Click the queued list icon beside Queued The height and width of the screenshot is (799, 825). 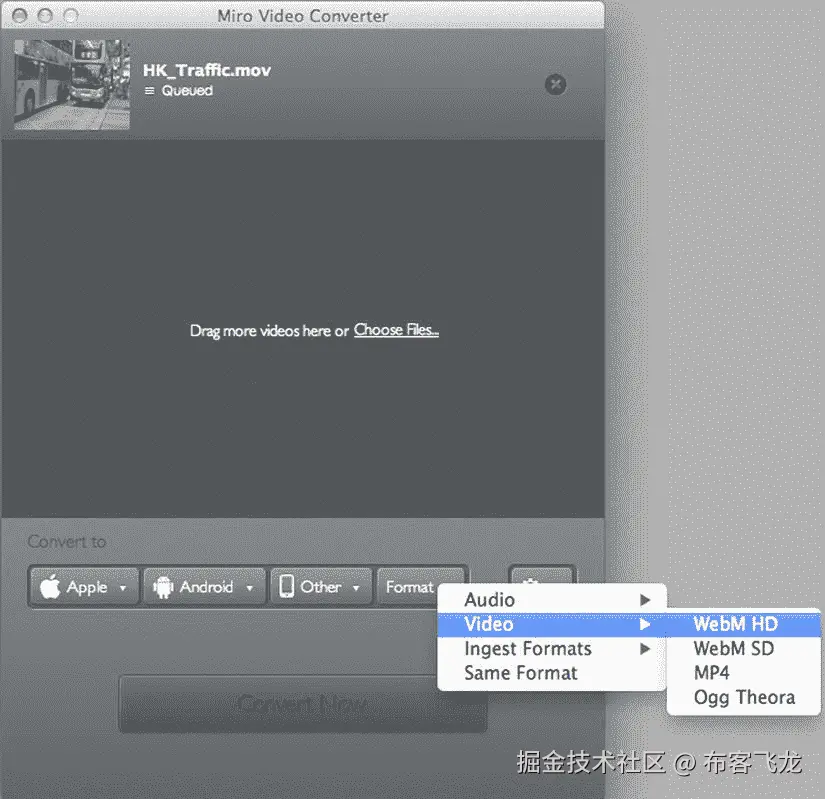pyautogui.click(x=149, y=90)
